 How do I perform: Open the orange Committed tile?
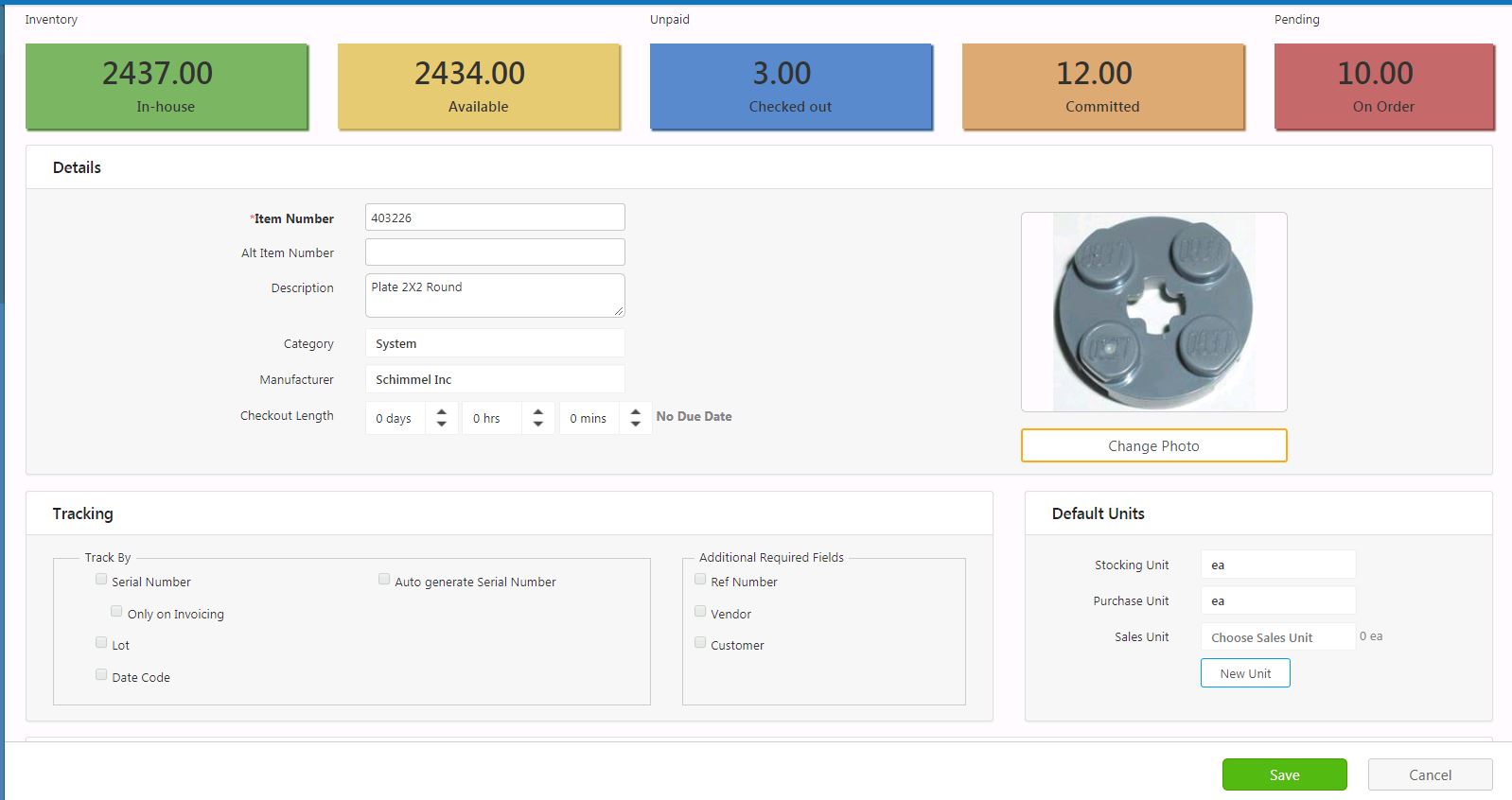(x=1103, y=86)
